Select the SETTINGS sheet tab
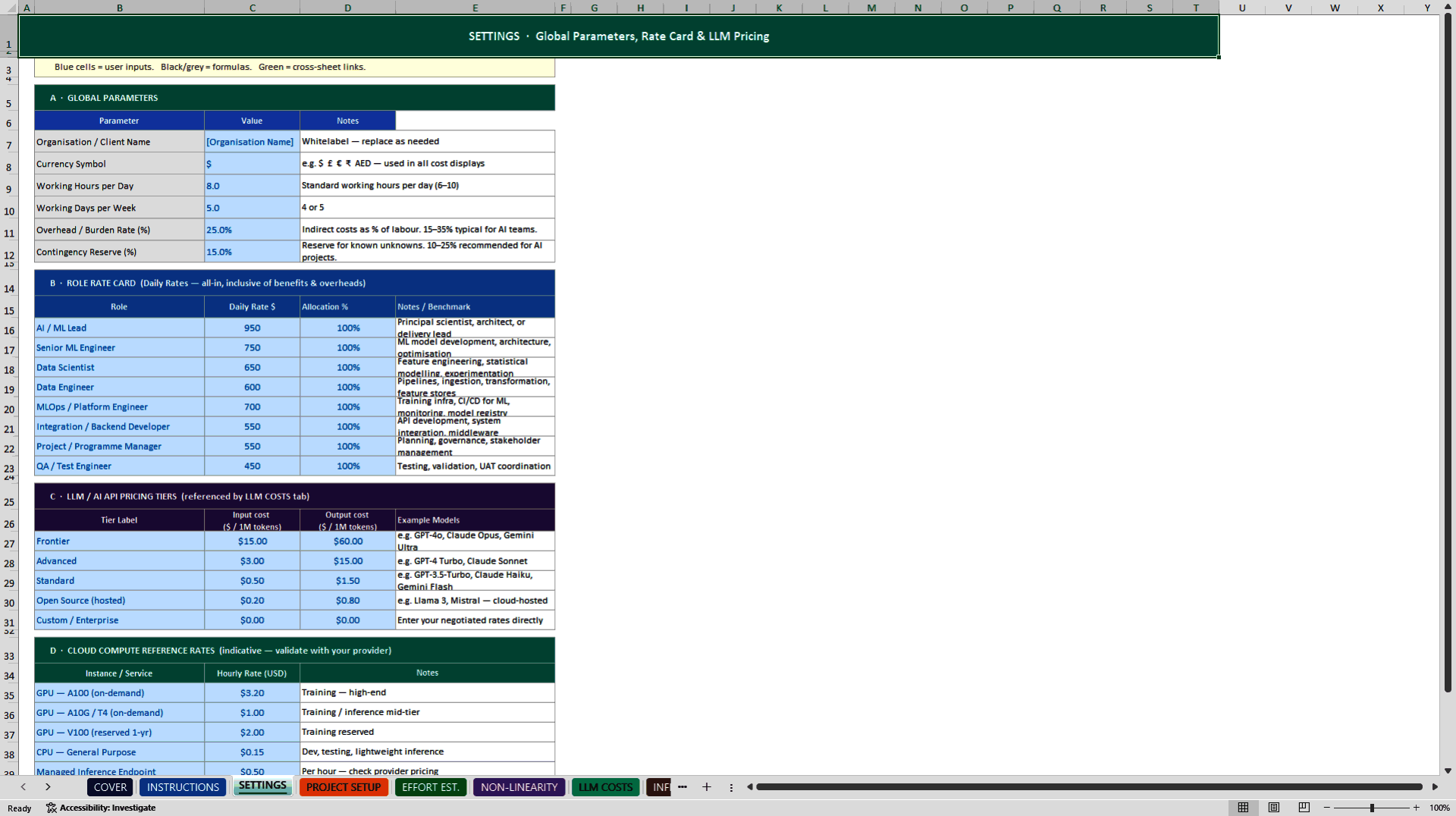 point(263,786)
